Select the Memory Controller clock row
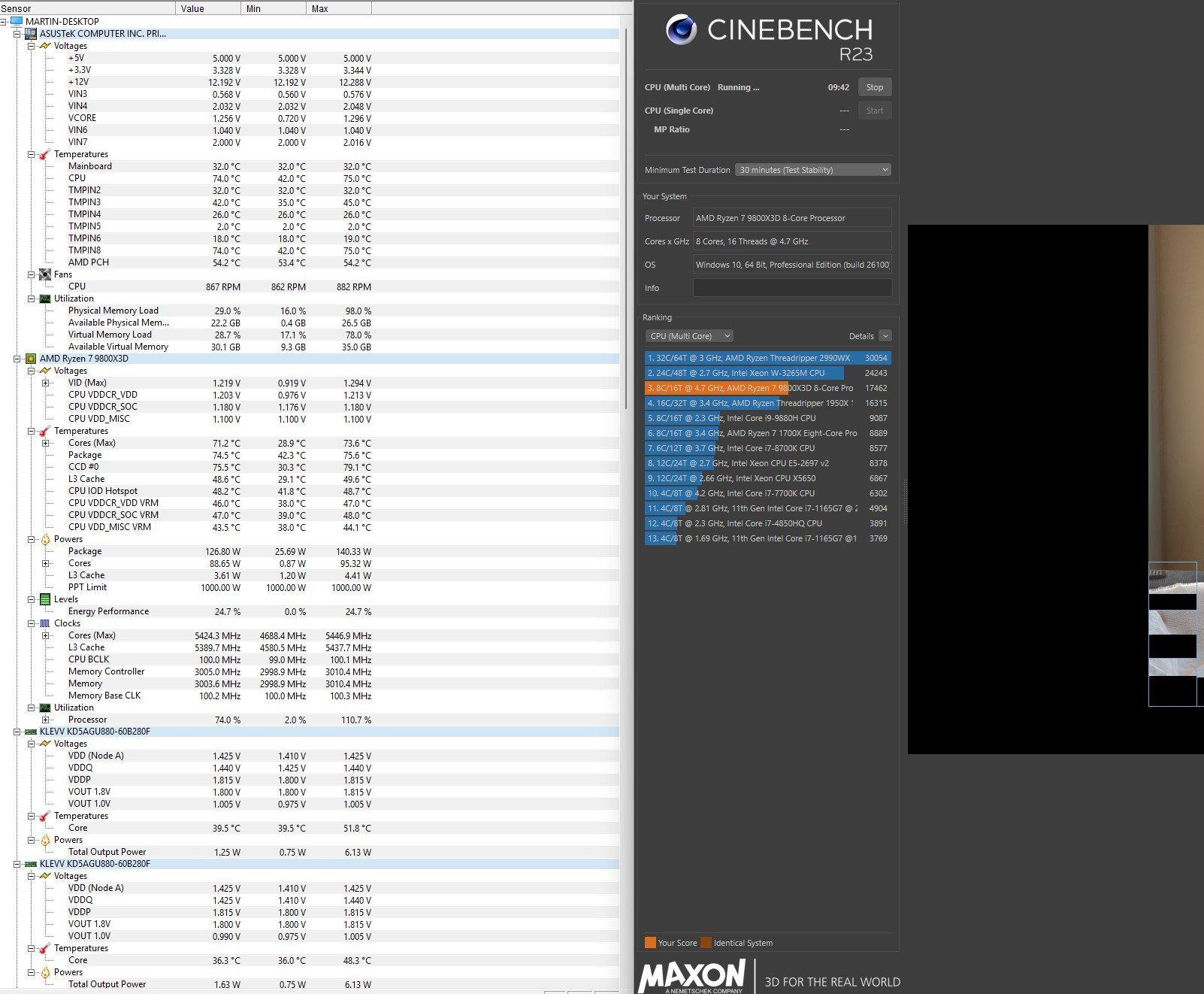Image resolution: width=1204 pixels, height=994 pixels. coord(310,671)
